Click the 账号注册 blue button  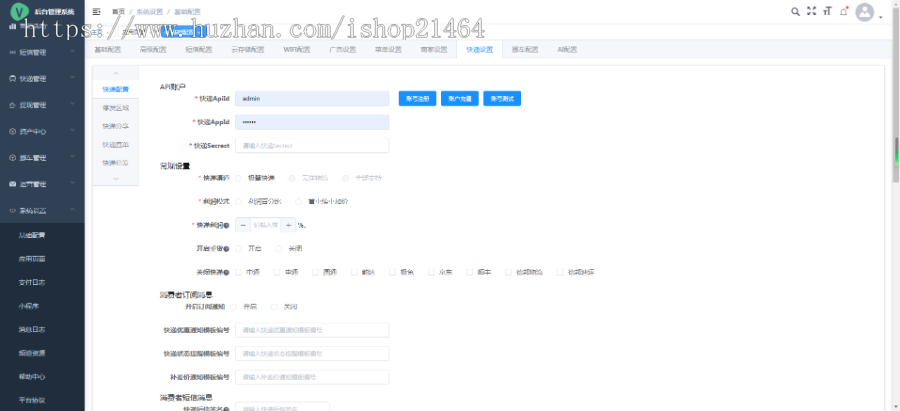418,99
